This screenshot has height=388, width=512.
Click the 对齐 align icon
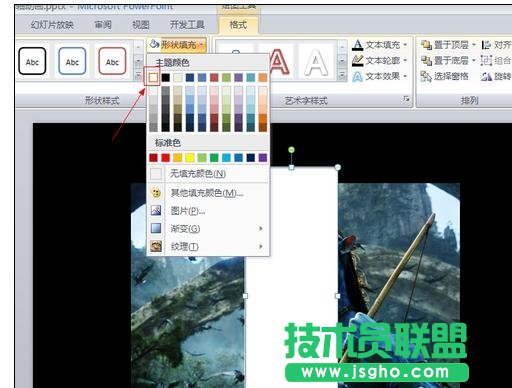tap(486, 44)
